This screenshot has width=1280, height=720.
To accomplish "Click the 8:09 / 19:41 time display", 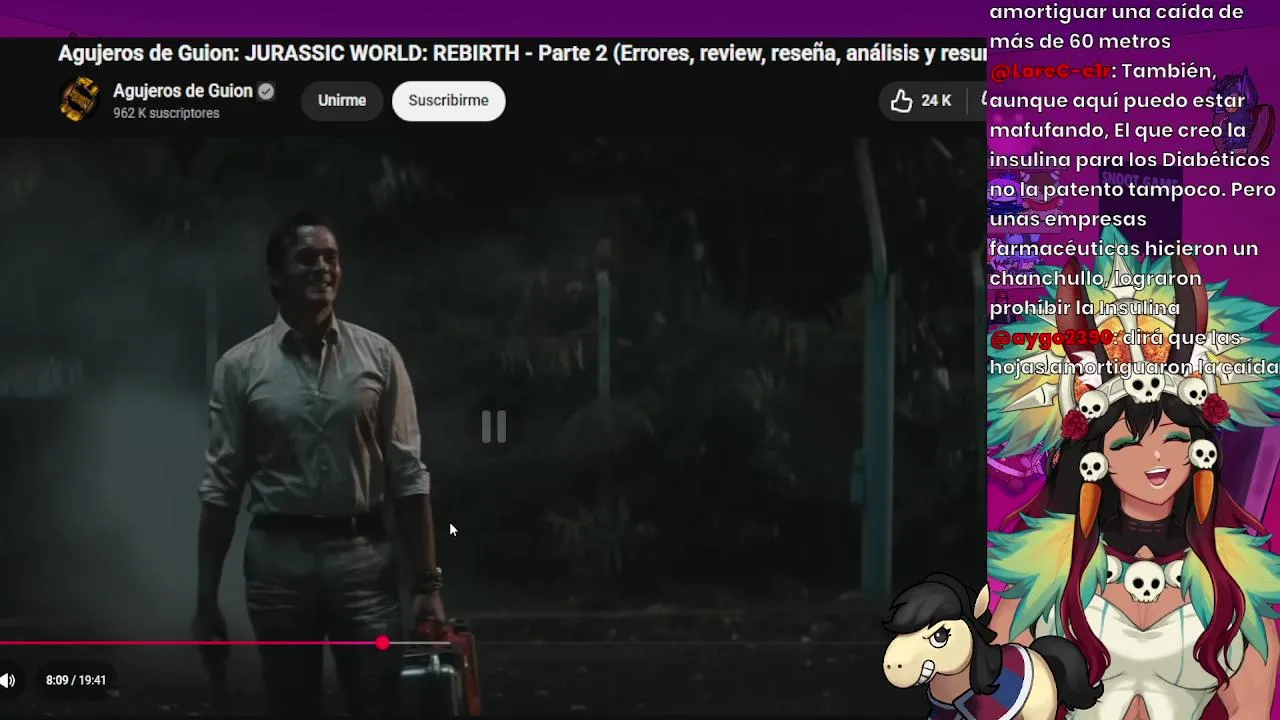I will (76, 680).
